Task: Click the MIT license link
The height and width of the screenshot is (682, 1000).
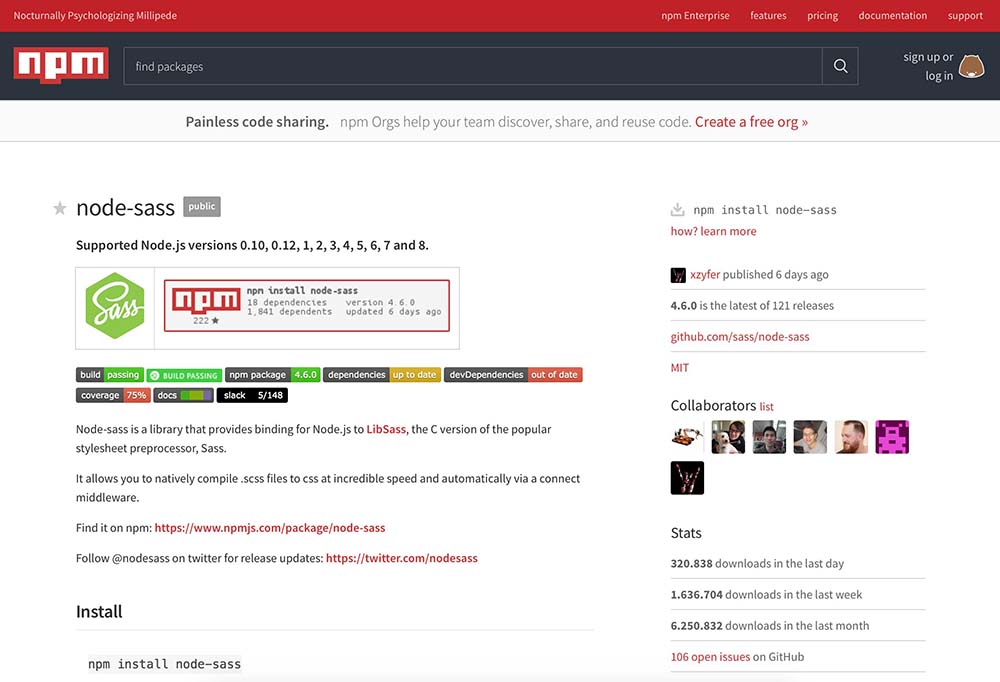Action: point(679,368)
